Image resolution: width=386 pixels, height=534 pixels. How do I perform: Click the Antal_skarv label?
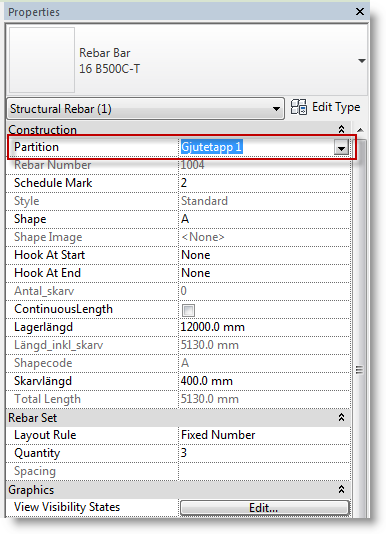coord(44,291)
